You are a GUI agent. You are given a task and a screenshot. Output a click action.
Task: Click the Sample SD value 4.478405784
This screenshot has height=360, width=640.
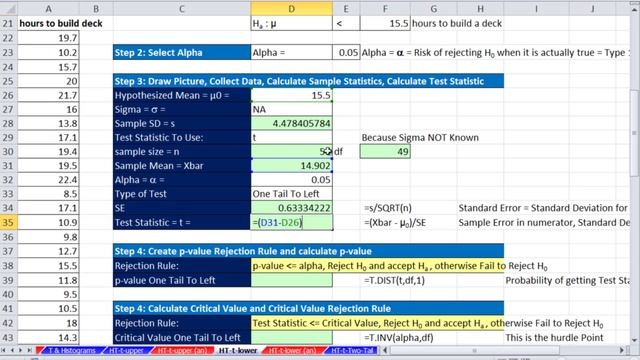pos(291,123)
